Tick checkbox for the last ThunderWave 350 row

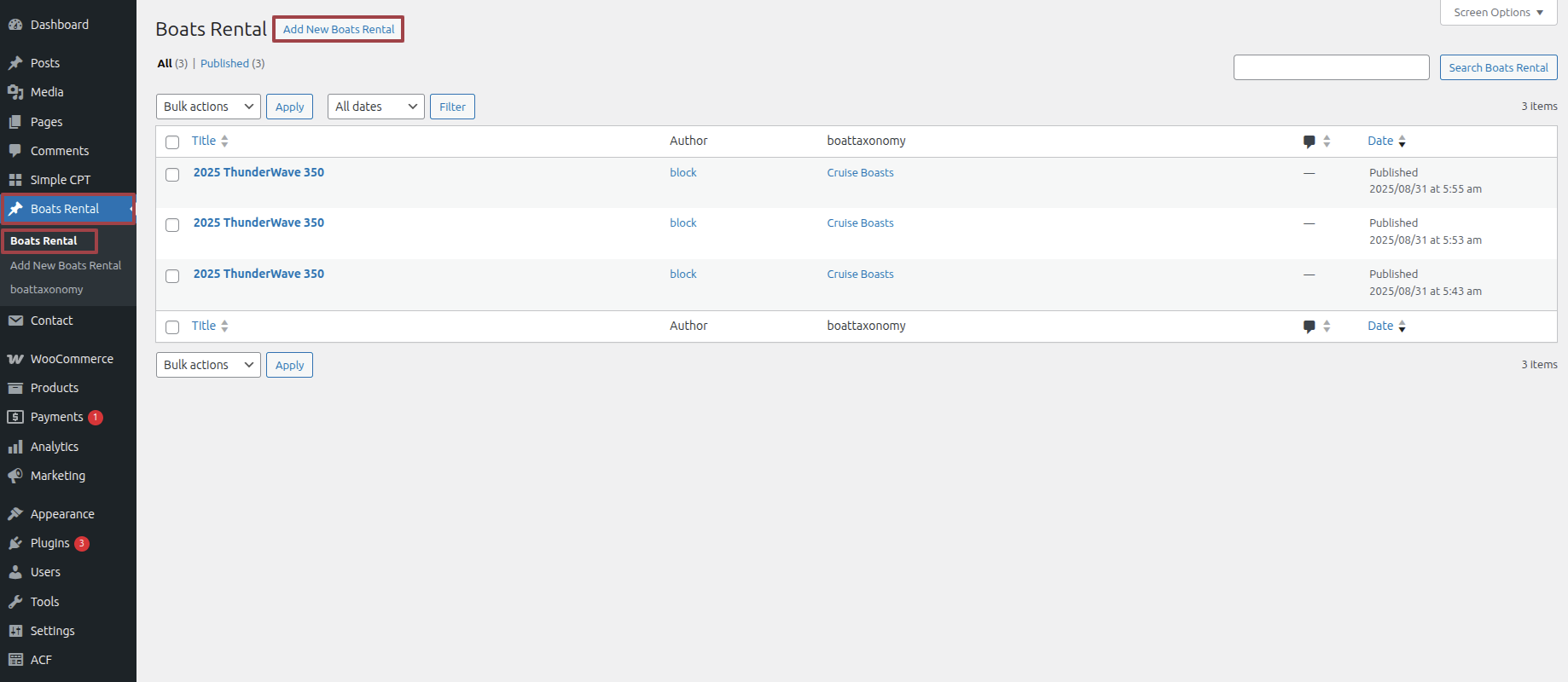coord(172,276)
